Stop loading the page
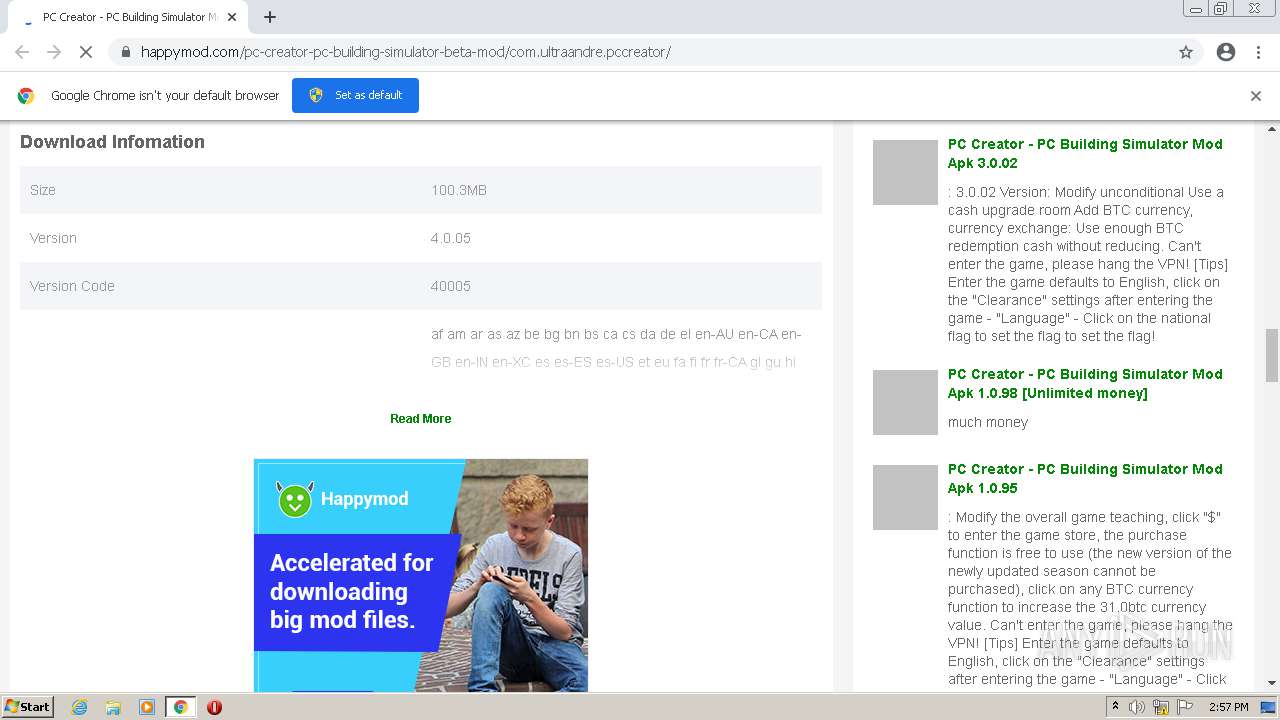1280x720 pixels. 86,52
